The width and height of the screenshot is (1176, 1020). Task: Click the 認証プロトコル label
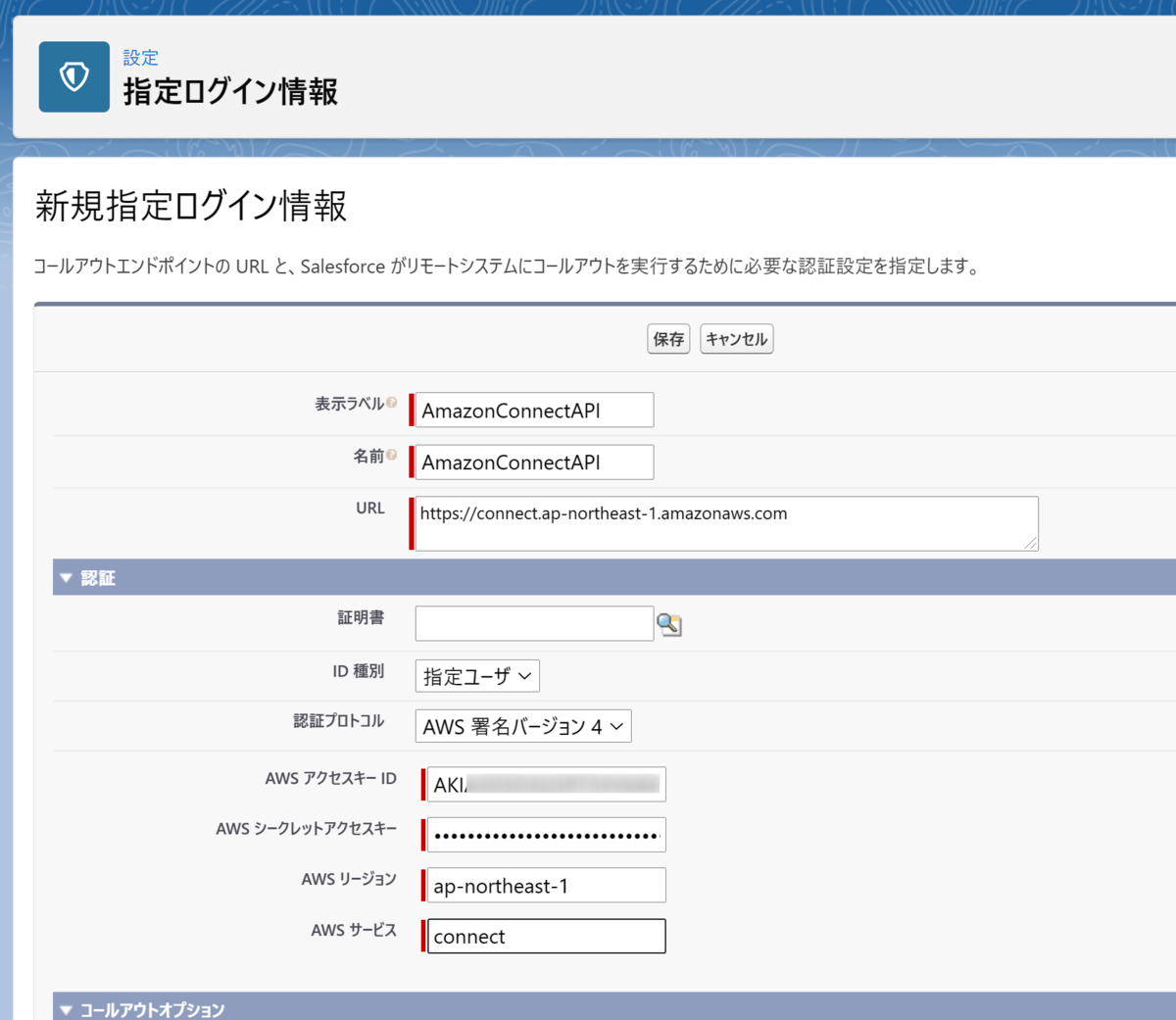[339, 721]
